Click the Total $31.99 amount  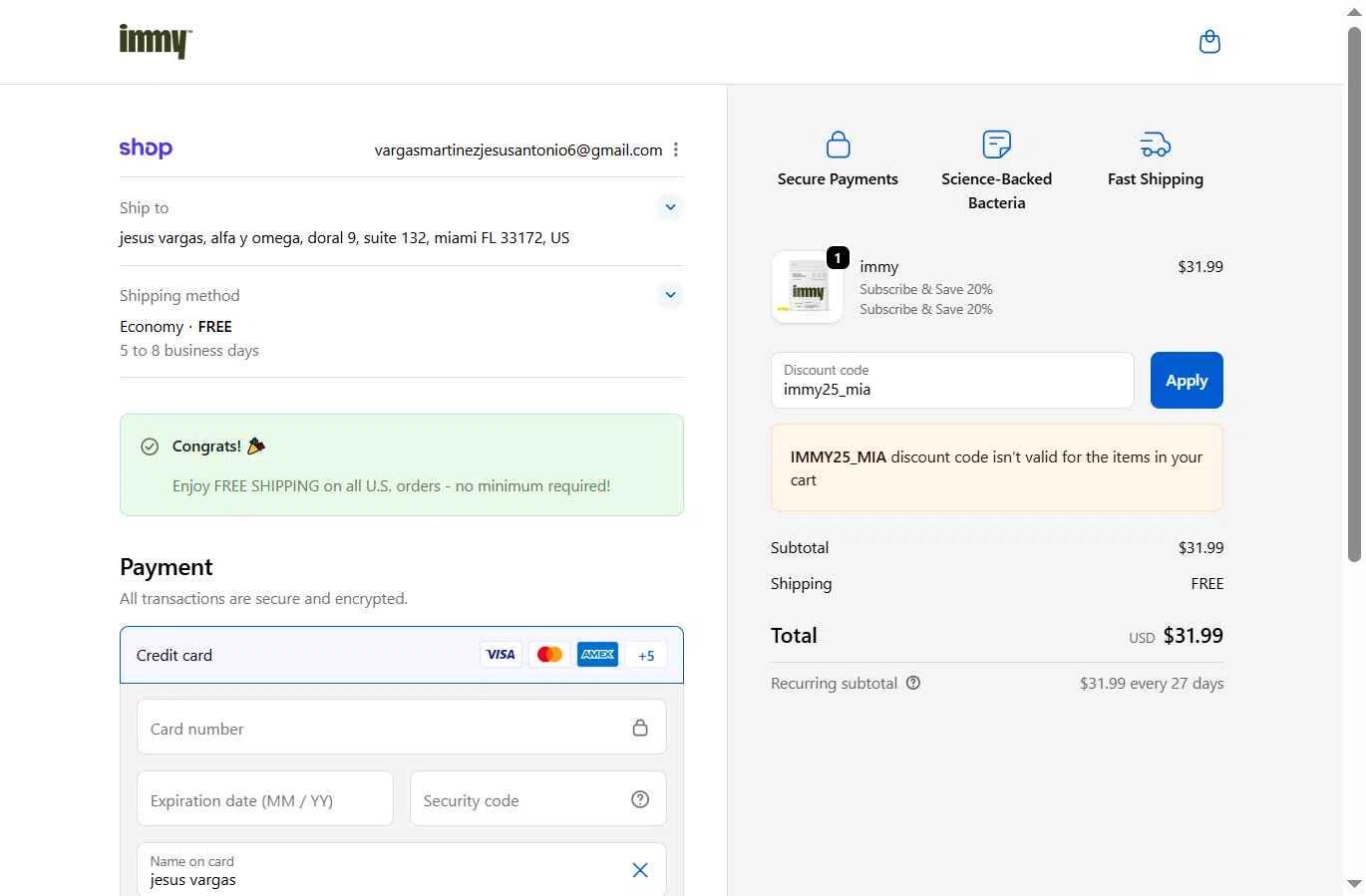(1193, 636)
